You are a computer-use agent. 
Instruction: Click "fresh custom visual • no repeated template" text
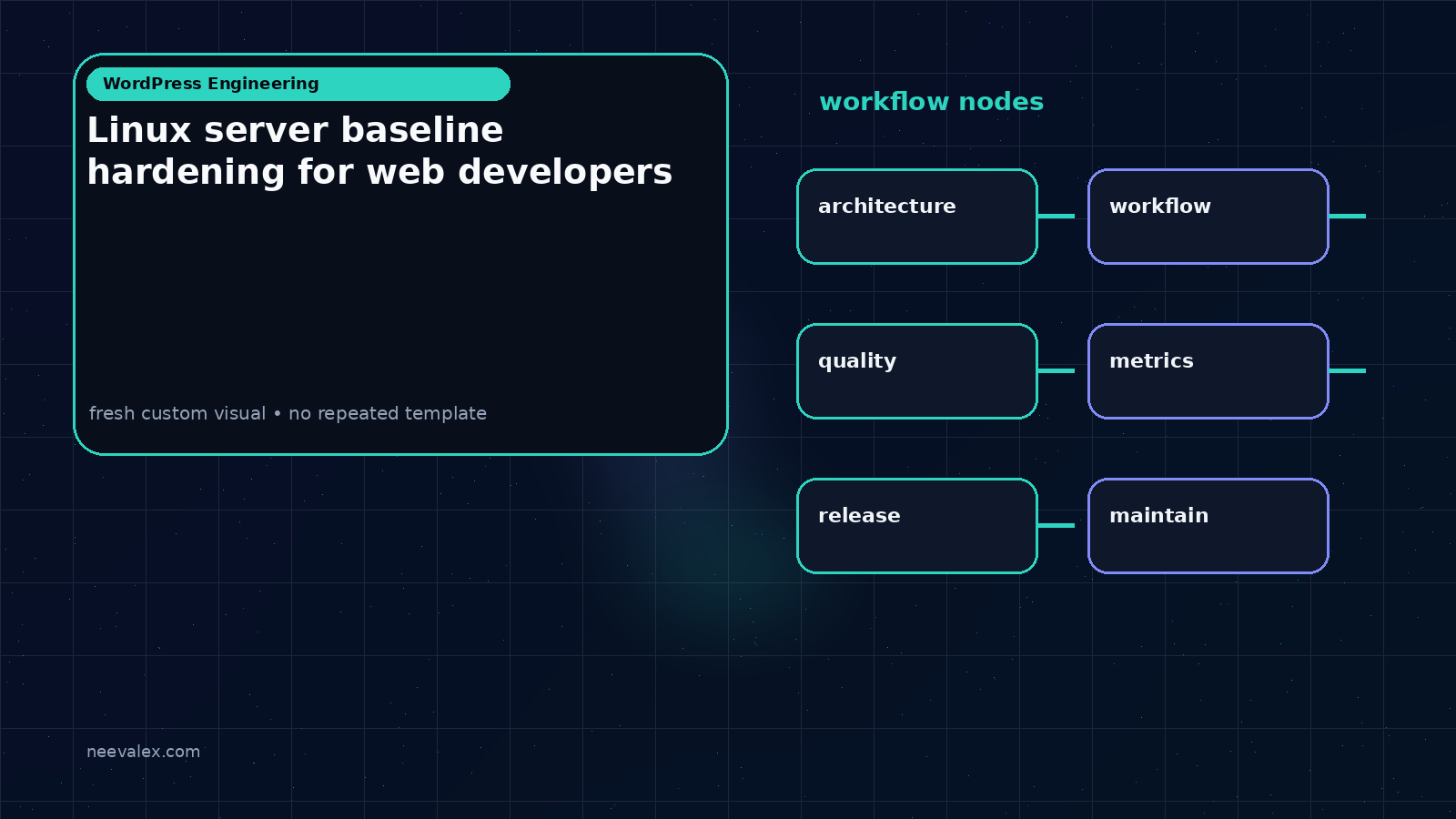point(288,413)
